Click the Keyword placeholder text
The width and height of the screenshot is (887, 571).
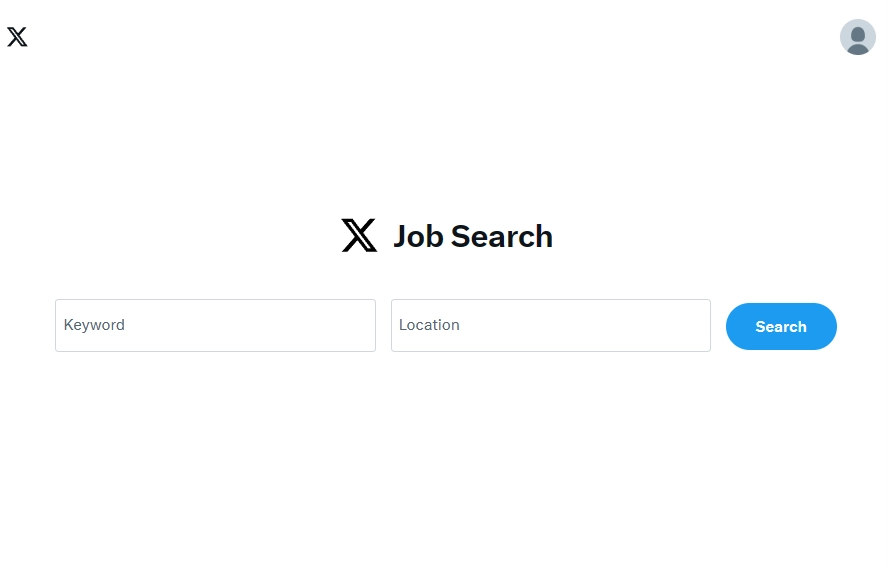click(x=94, y=325)
